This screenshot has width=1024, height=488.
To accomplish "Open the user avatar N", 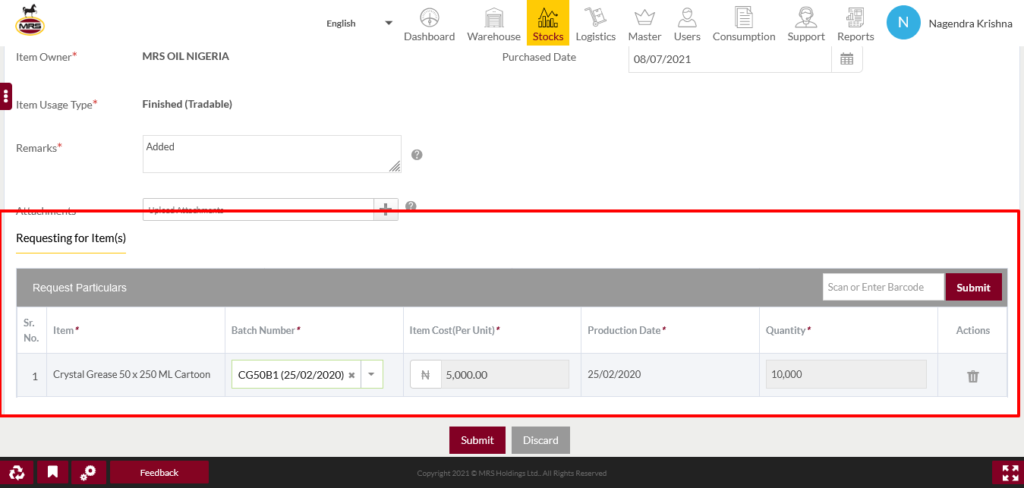I will pyautogui.click(x=903, y=22).
